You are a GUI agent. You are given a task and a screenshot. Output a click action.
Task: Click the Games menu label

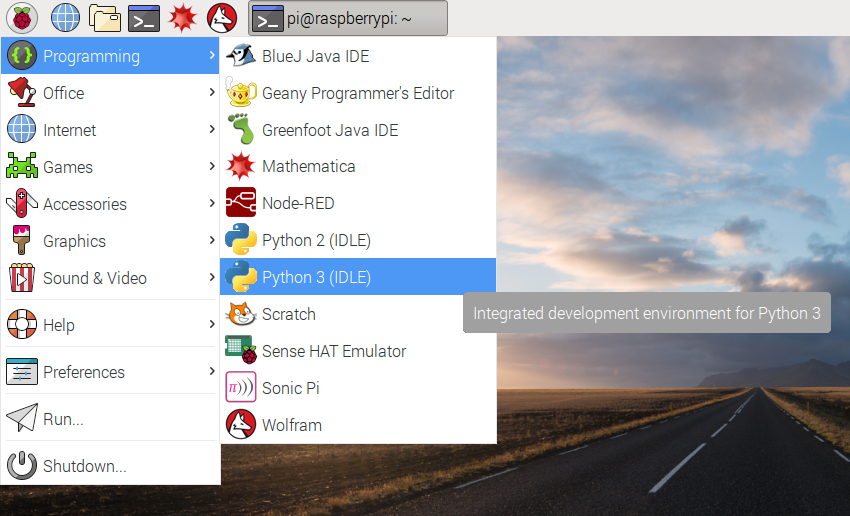(68, 167)
